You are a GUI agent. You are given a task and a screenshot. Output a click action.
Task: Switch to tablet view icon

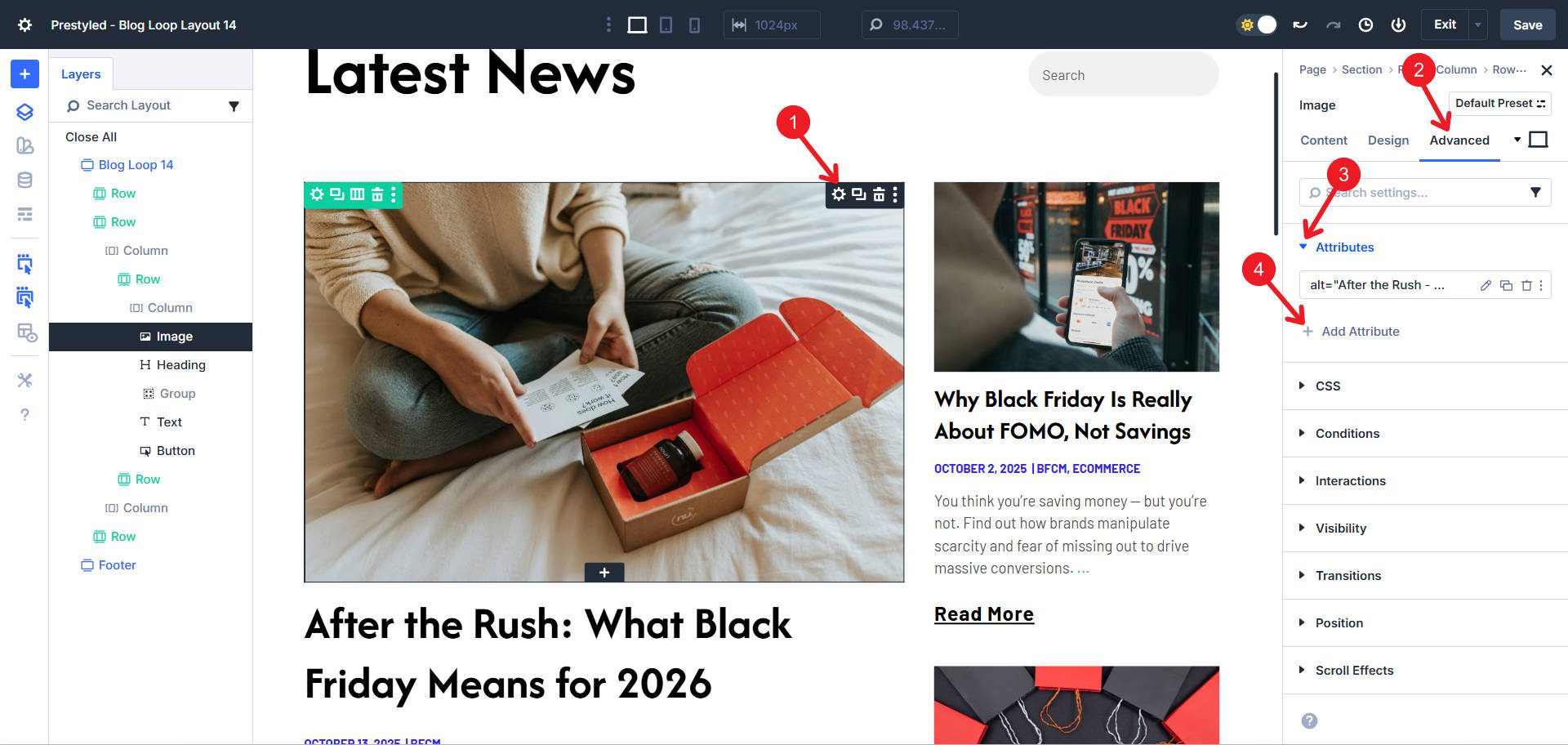pyautogui.click(x=666, y=25)
